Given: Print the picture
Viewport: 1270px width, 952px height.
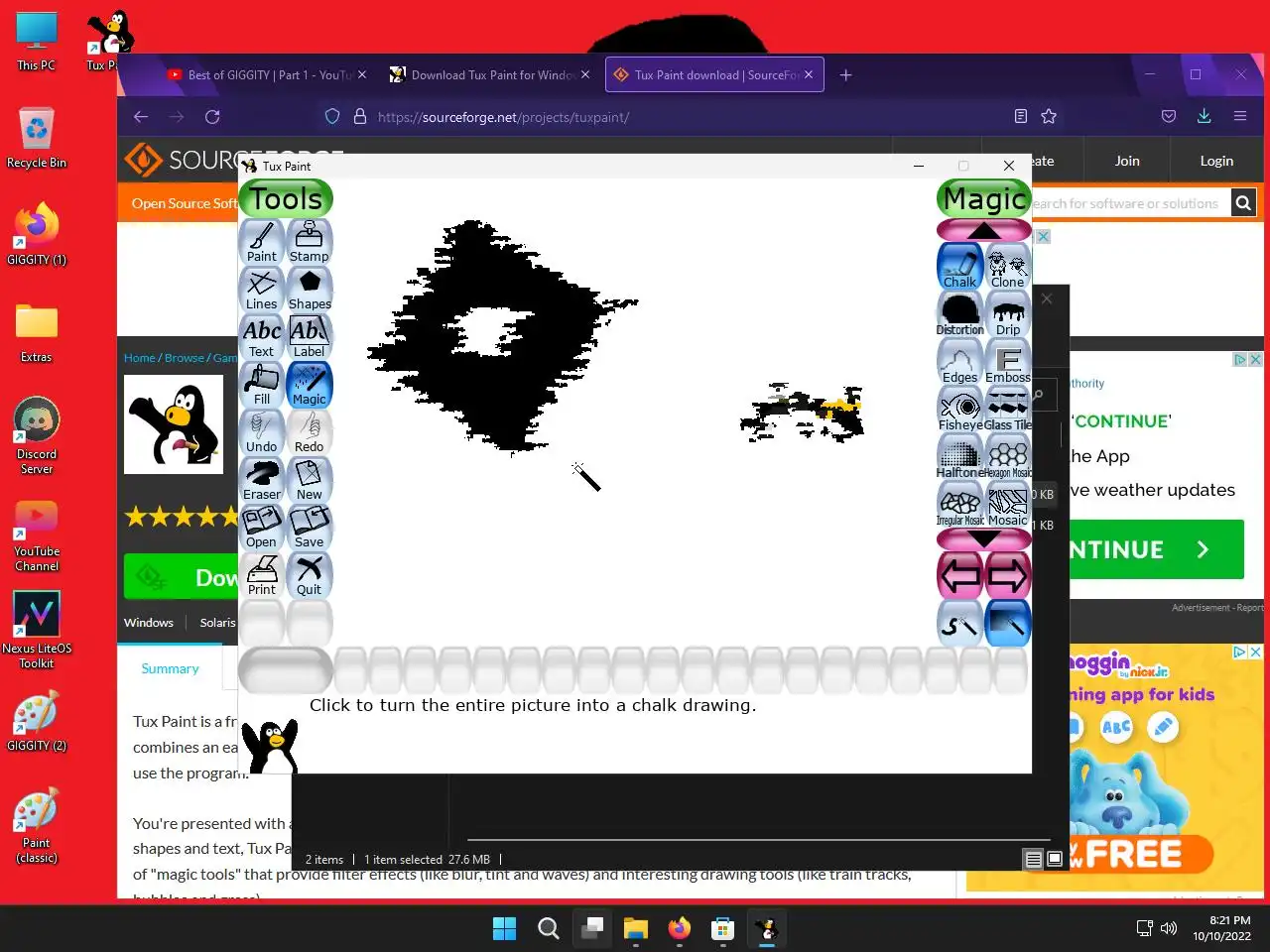Looking at the screenshot, I should (x=262, y=575).
